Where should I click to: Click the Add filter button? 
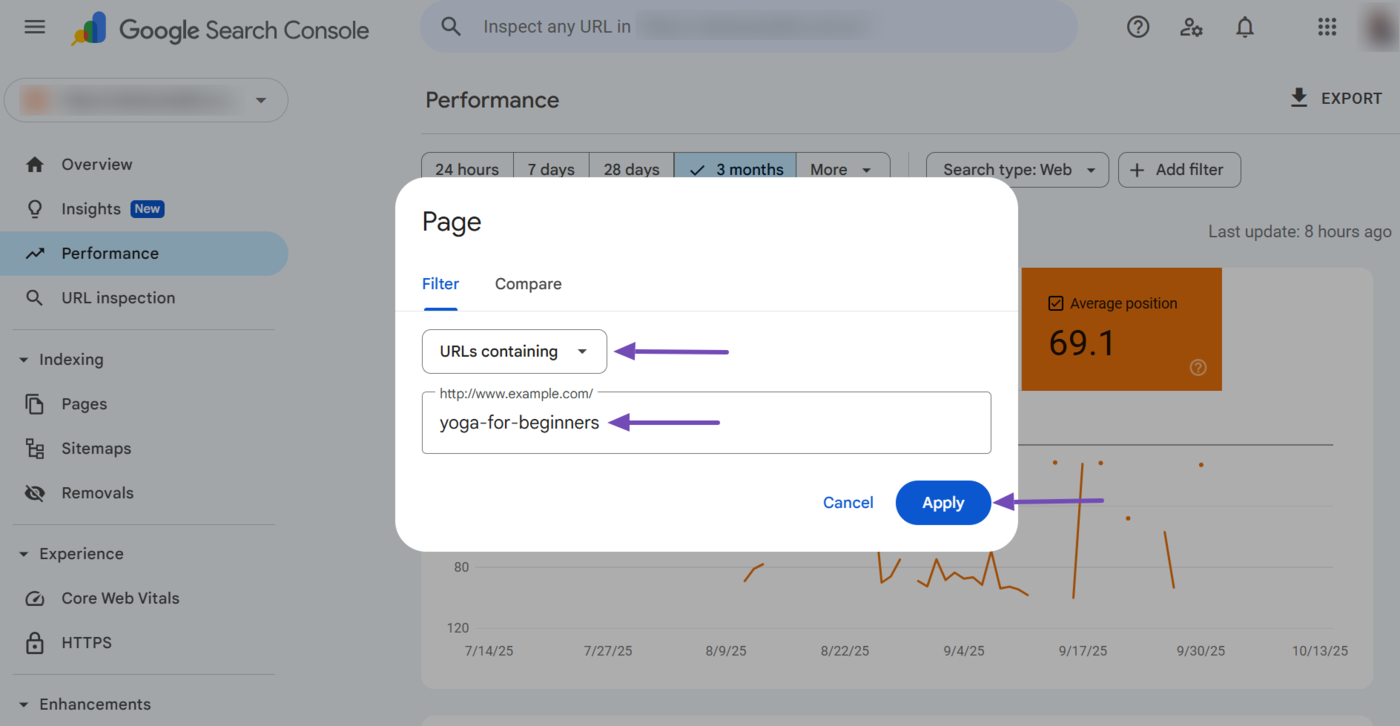1178,170
